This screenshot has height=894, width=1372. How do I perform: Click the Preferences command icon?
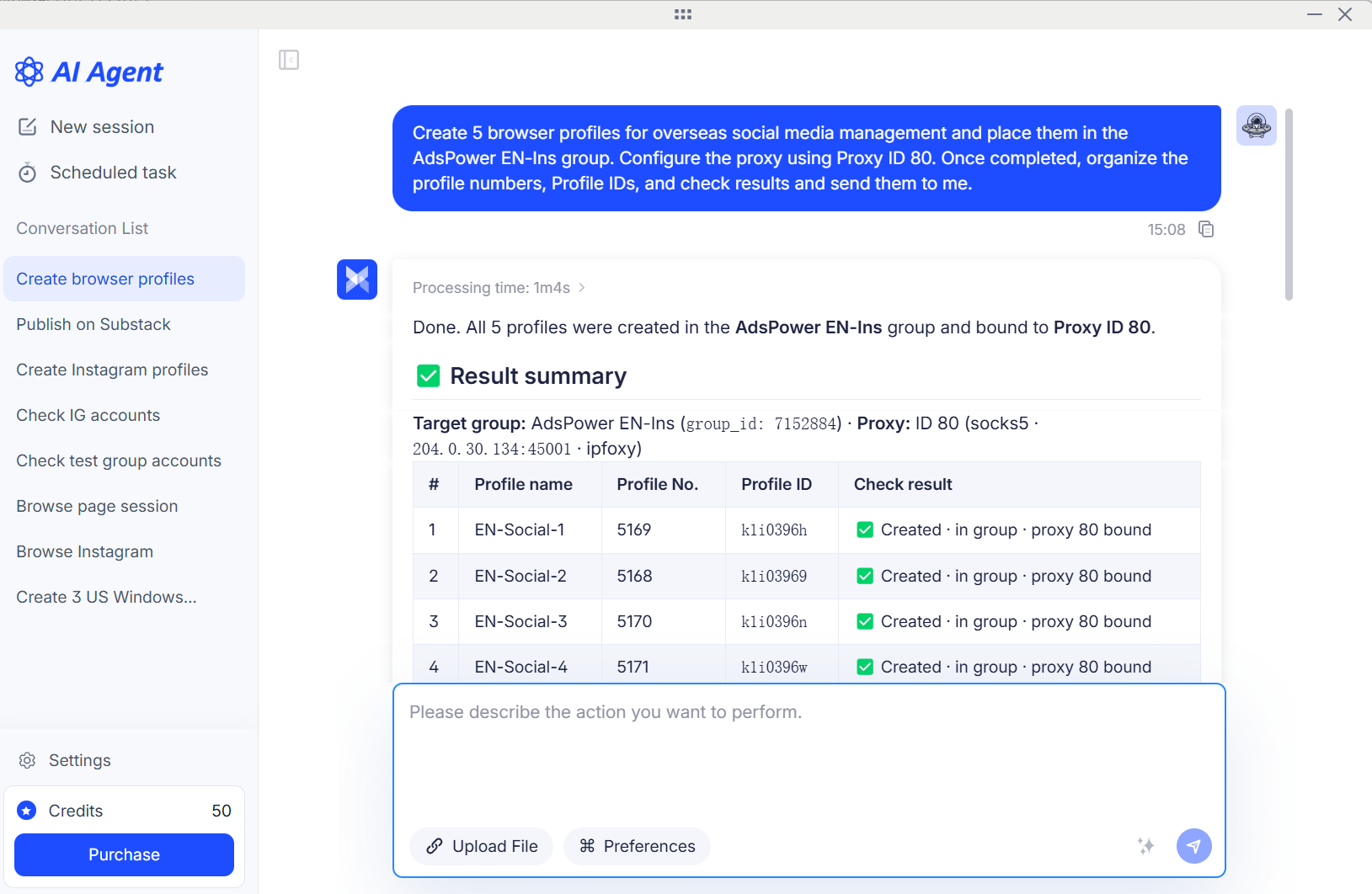pyautogui.click(x=587, y=846)
